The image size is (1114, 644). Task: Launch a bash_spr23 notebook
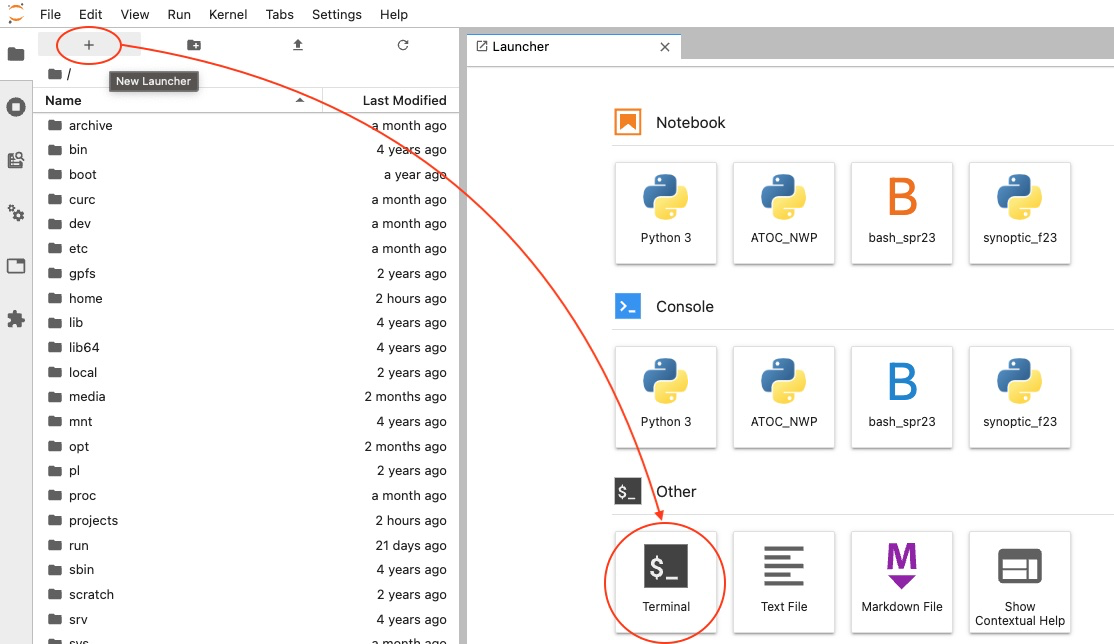point(902,213)
